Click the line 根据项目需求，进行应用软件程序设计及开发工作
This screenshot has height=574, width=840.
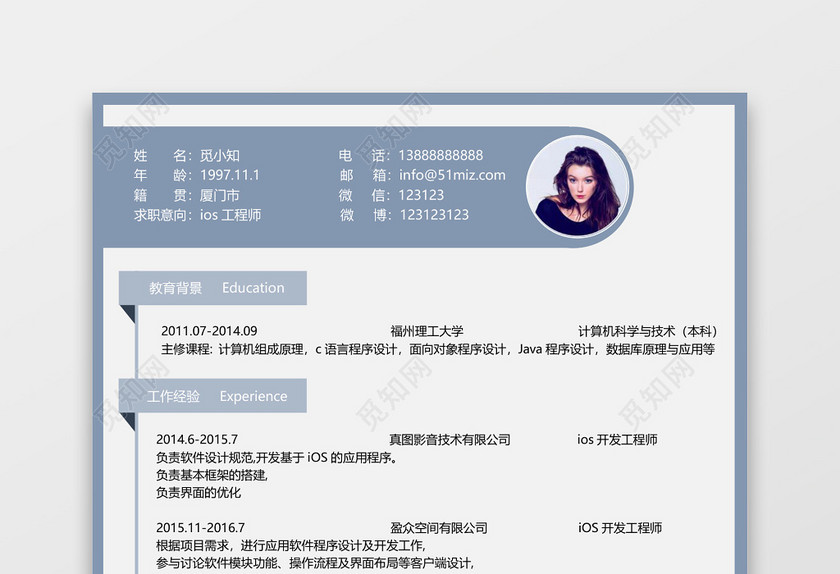(291, 546)
